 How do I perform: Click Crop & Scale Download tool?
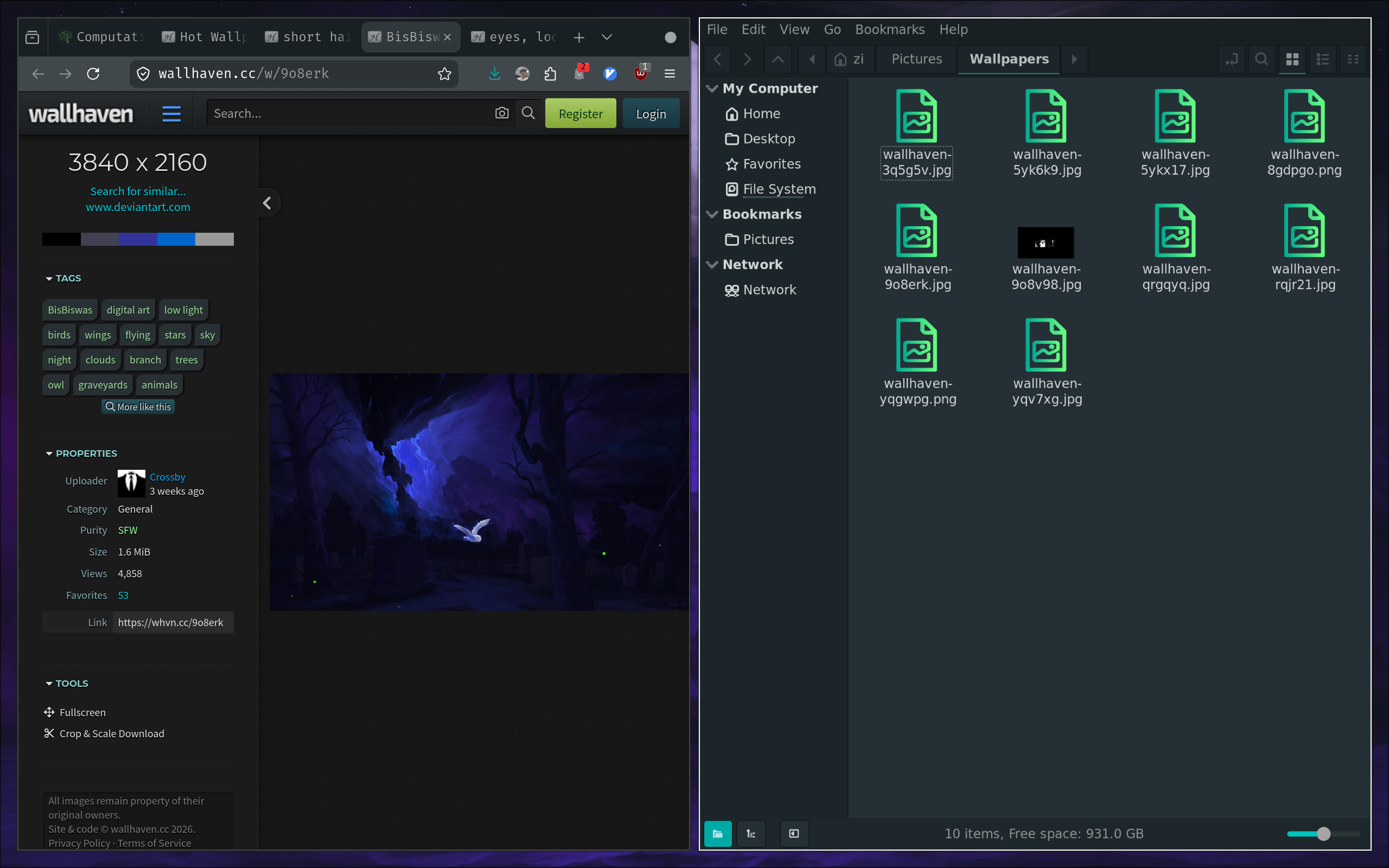(105, 733)
